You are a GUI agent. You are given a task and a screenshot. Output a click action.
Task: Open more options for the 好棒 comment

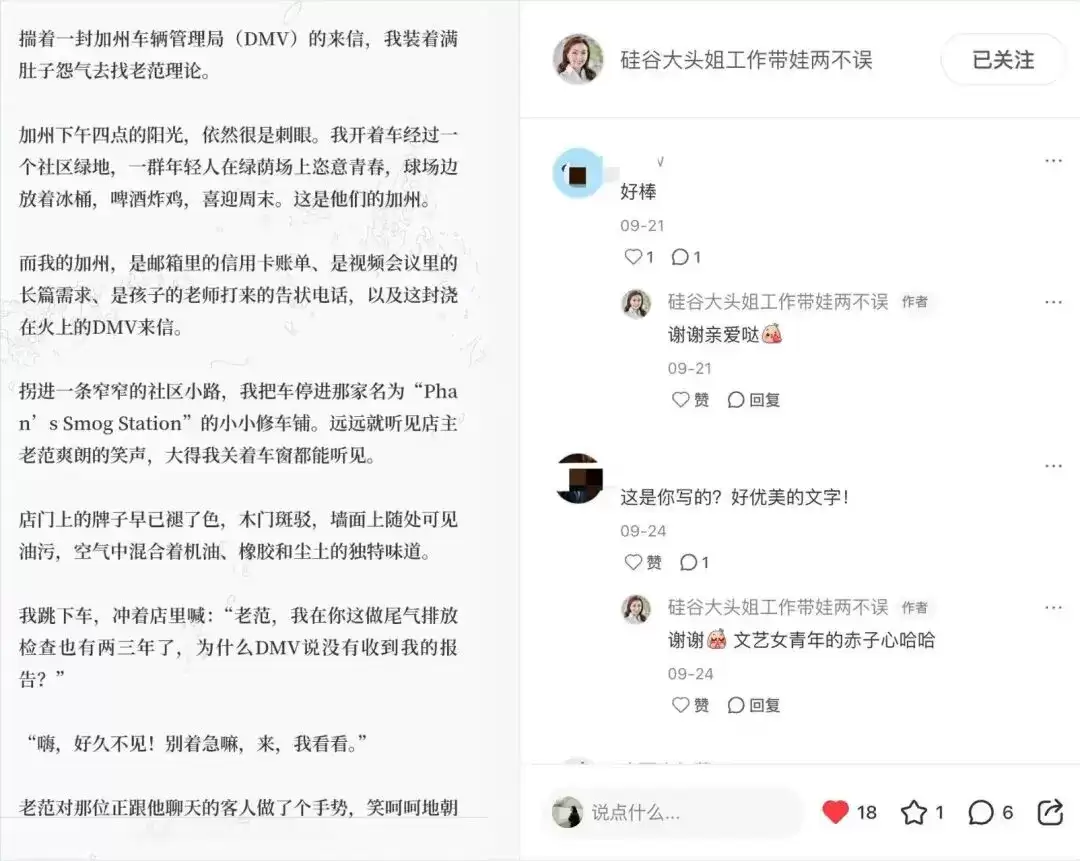tap(1053, 160)
